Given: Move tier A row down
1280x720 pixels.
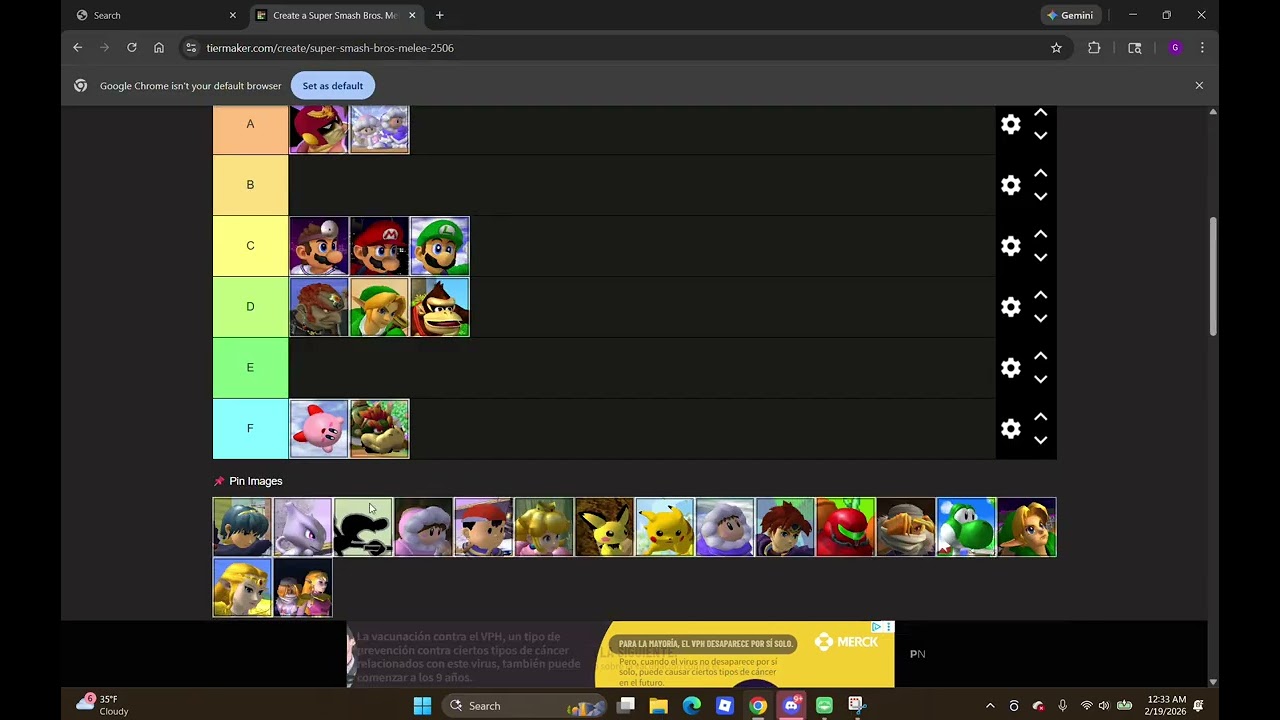Looking at the screenshot, I should [x=1040, y=136].
